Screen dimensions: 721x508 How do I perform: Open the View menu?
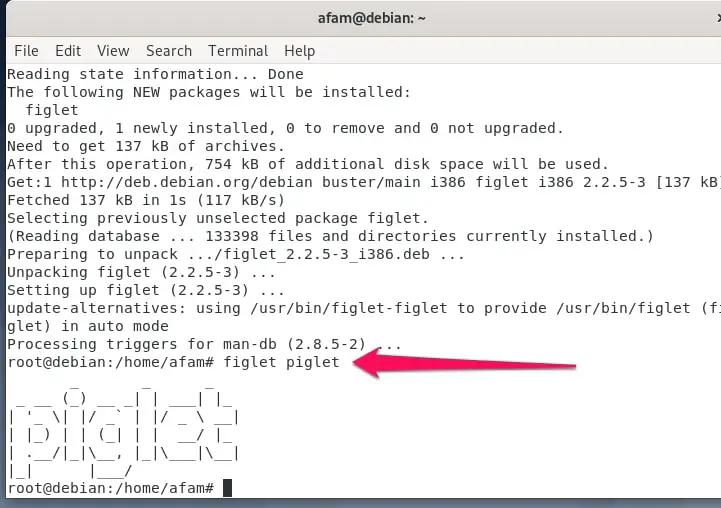[113, 51]
